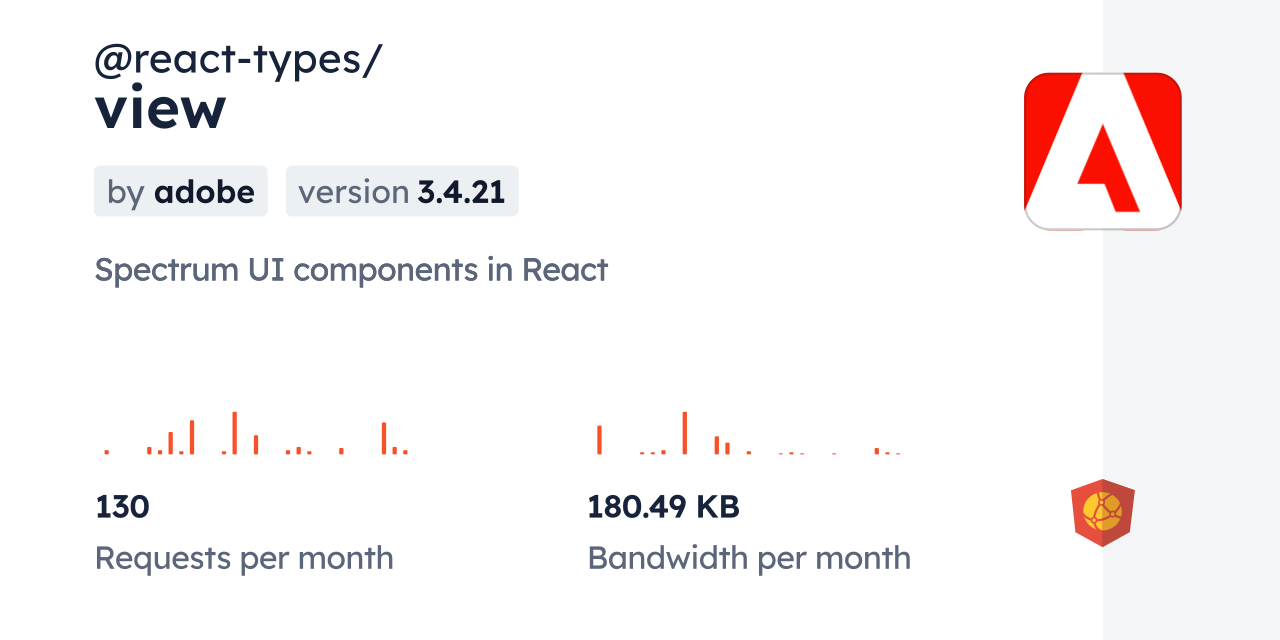This screenshot has width=1280, height=640.
Task: Click the gray strip on the right edge
Action: (1191, 320)
